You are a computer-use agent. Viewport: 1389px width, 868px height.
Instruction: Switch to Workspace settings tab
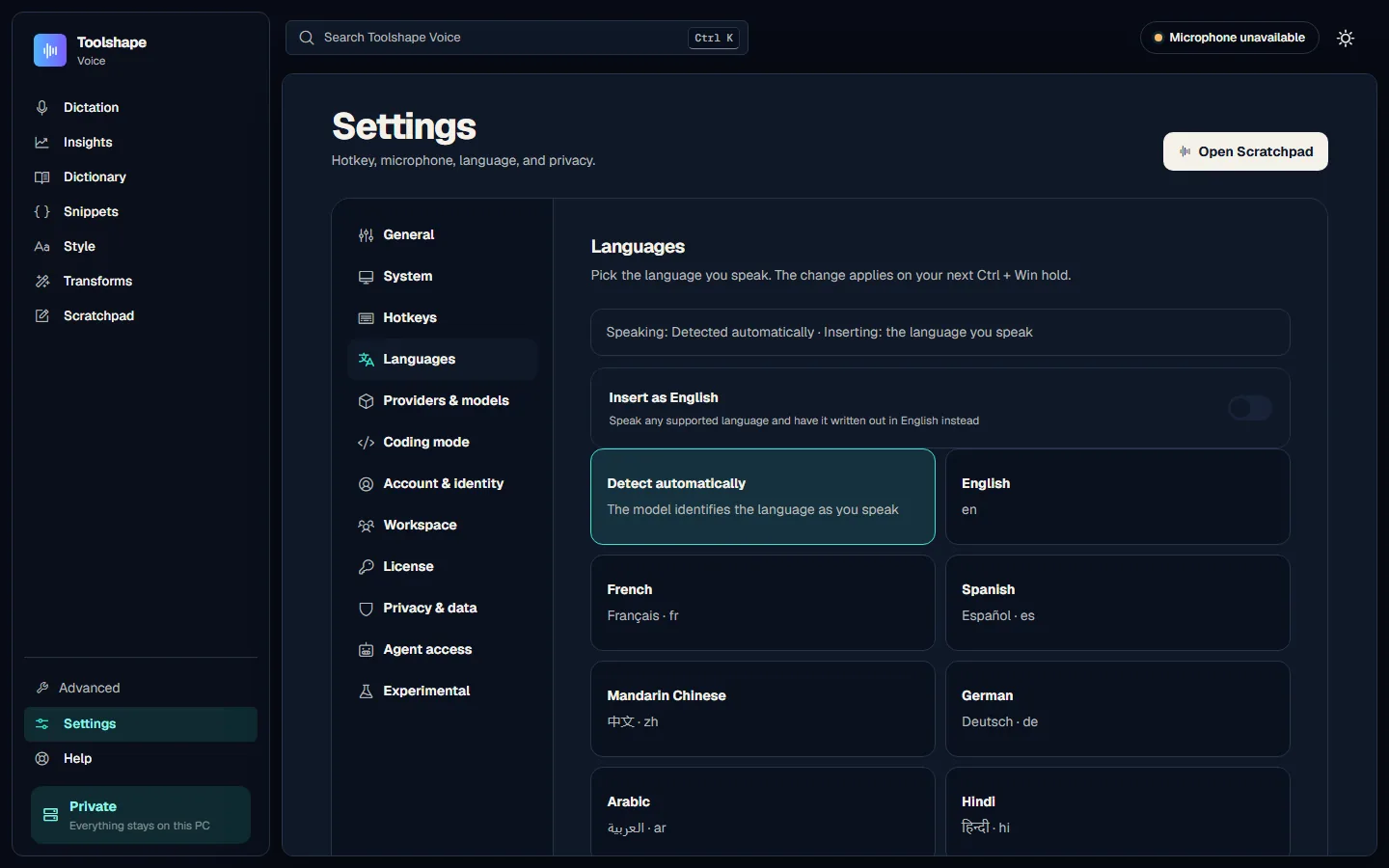[x=442, y=525]
